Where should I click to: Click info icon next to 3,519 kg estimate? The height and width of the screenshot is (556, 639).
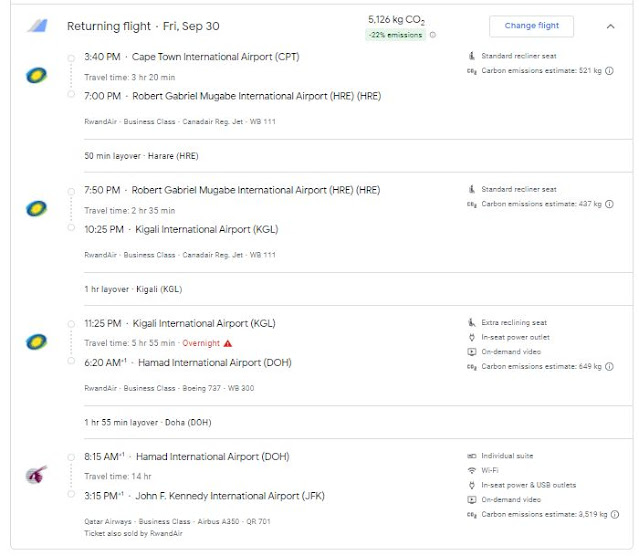[x=609, y=514]
